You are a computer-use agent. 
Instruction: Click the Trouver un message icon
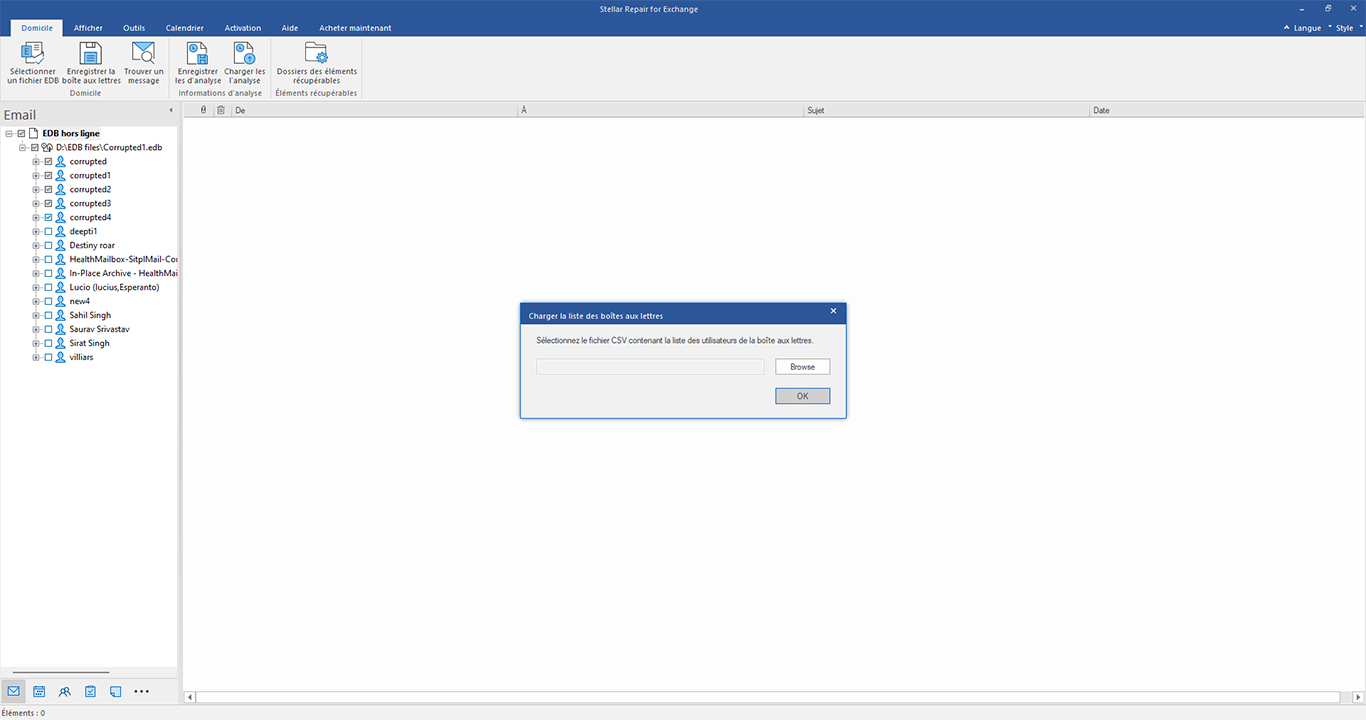[144, 63]
